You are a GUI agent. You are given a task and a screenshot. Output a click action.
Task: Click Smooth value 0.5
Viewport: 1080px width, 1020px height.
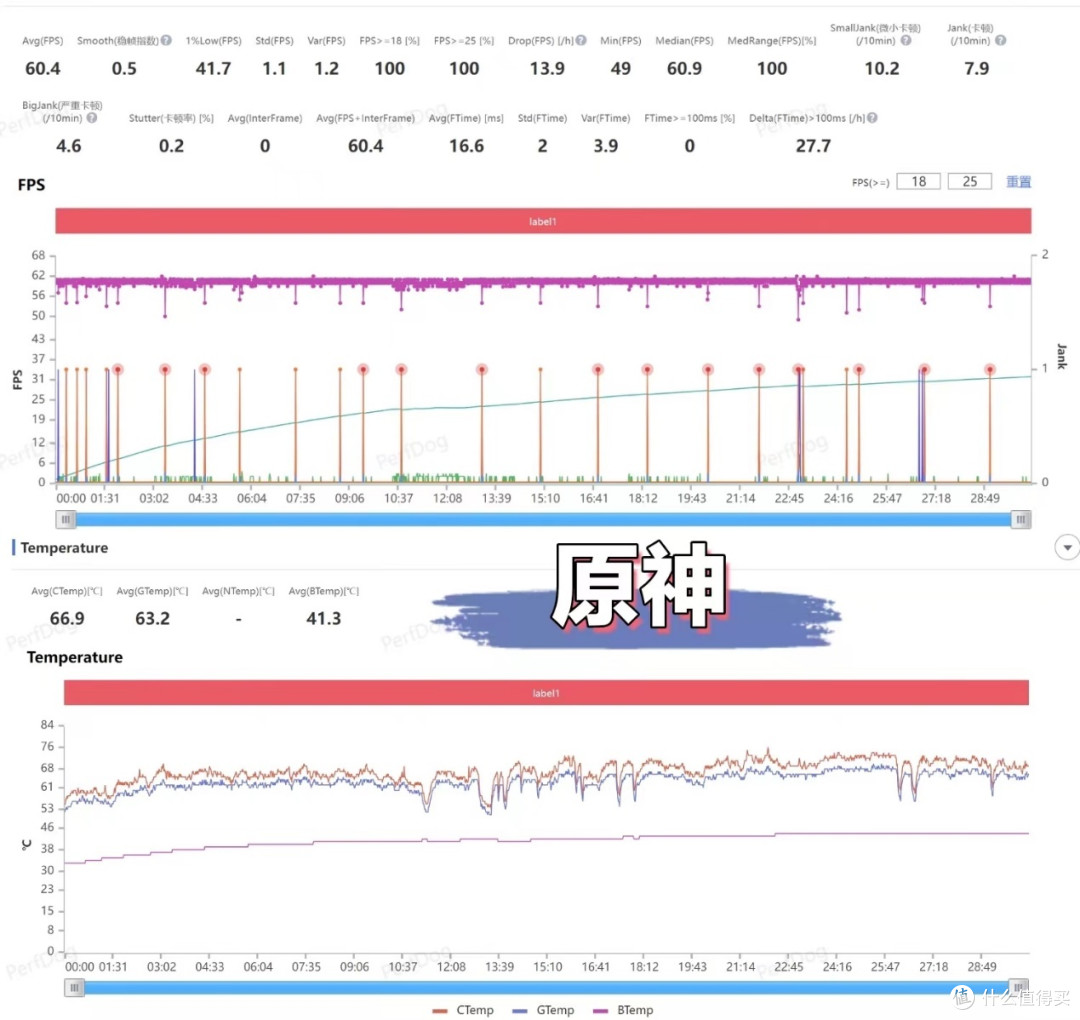(124, 69)
